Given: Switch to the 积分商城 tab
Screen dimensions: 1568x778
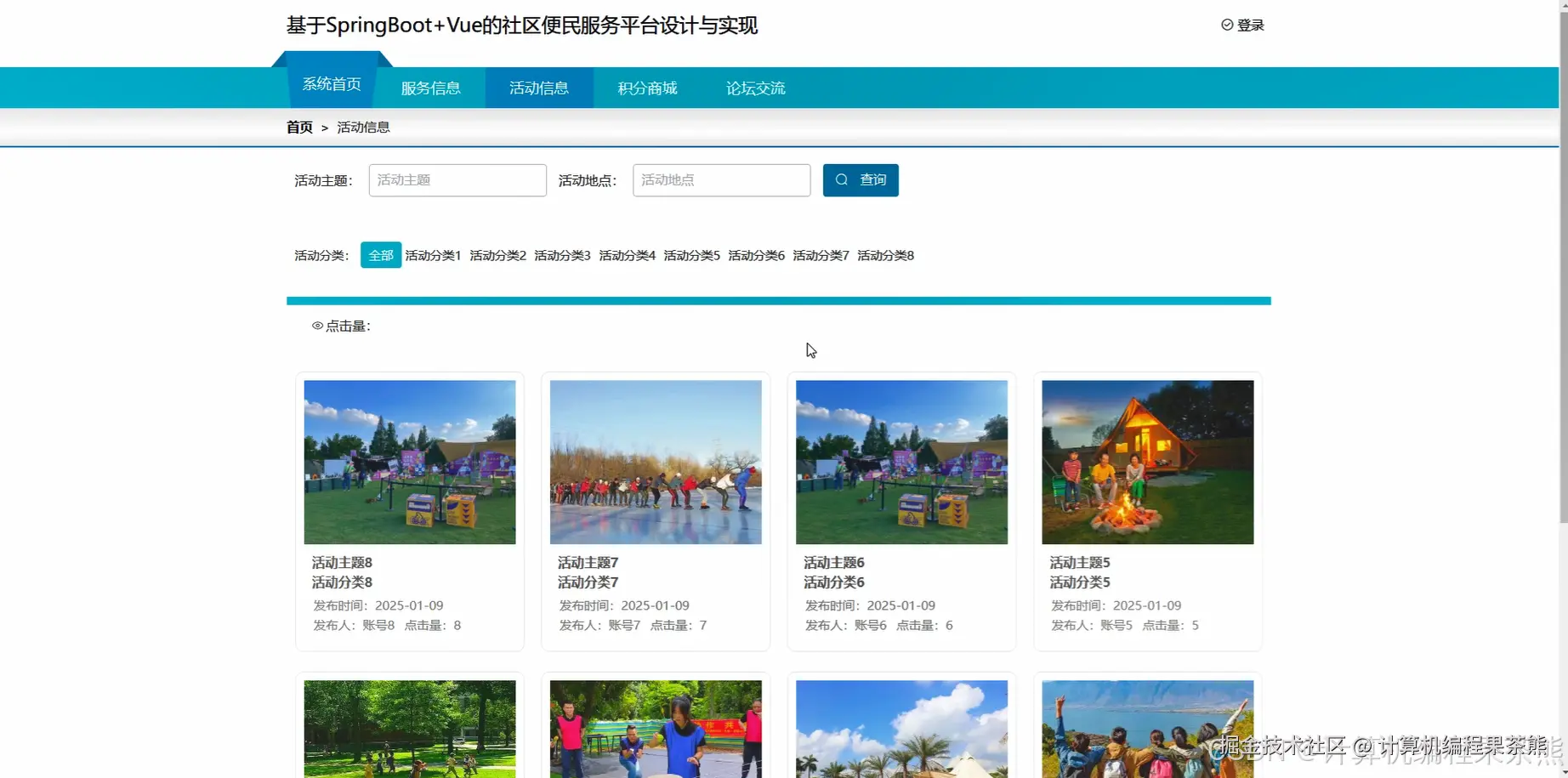Looking at the screenshot, I should [x=646, y=88].
